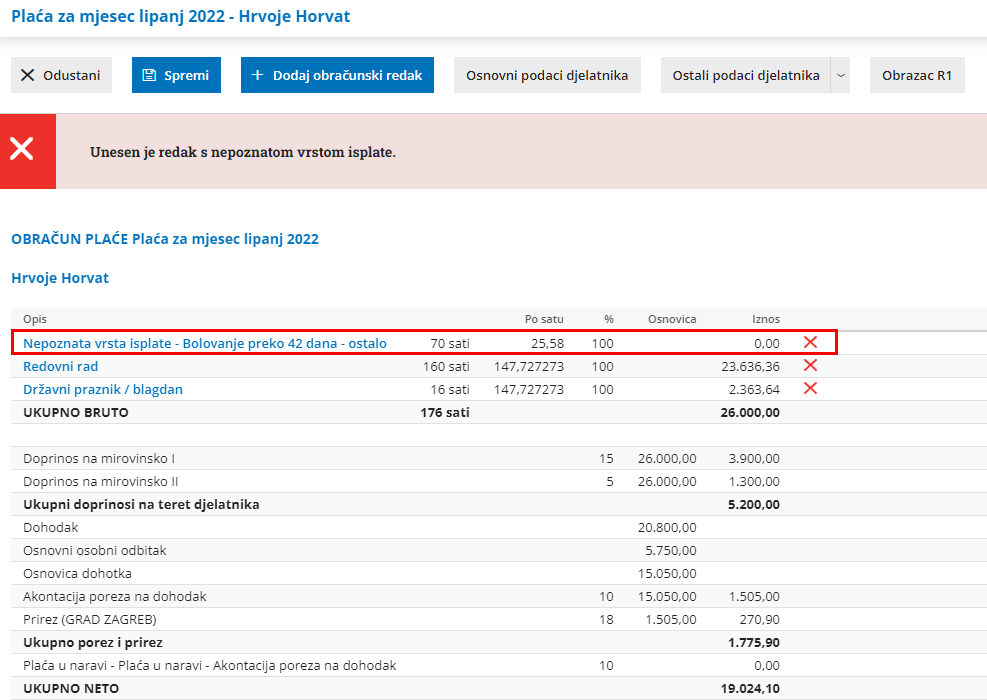Add a row via Dodaj obračunski redak
The width and height of the screenshot is (987, 700).
pyautogui.click(x=337, y=75)
